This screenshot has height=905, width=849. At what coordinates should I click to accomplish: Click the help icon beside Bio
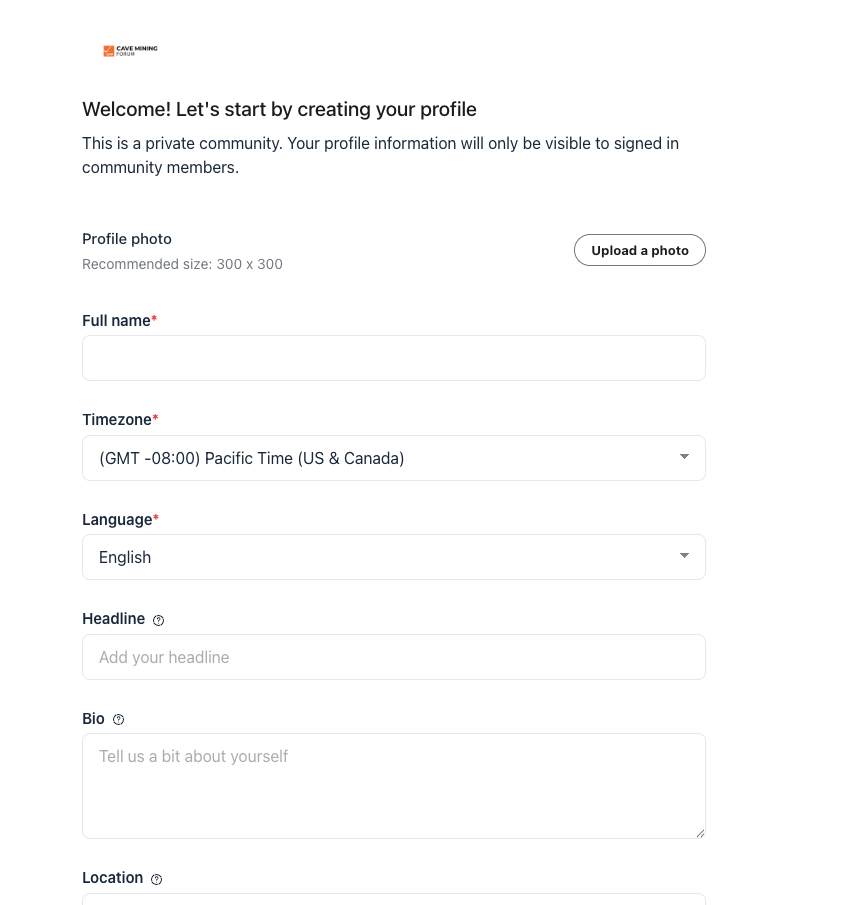click(118, 720)
